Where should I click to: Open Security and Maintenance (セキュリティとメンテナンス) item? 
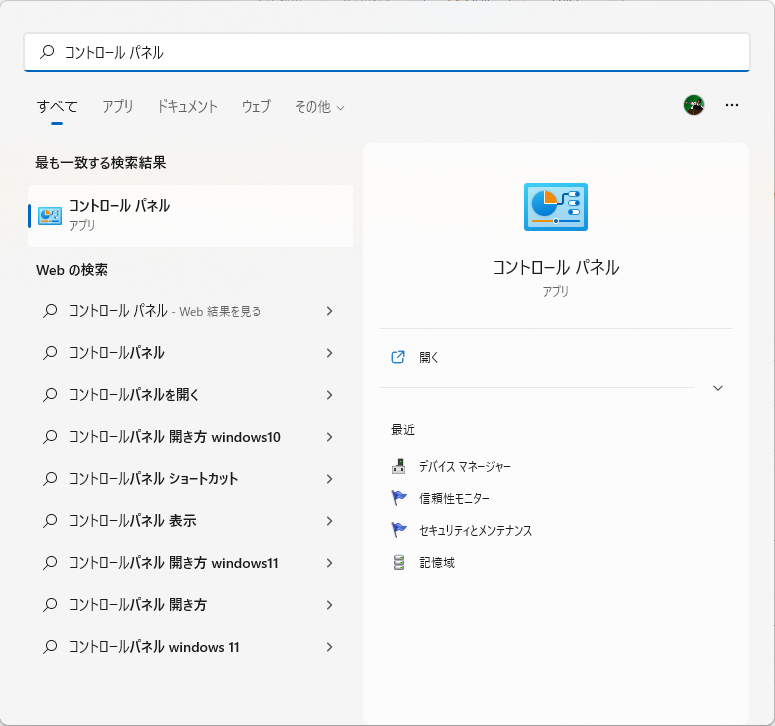pyautogui.click(x=475, y=530)
